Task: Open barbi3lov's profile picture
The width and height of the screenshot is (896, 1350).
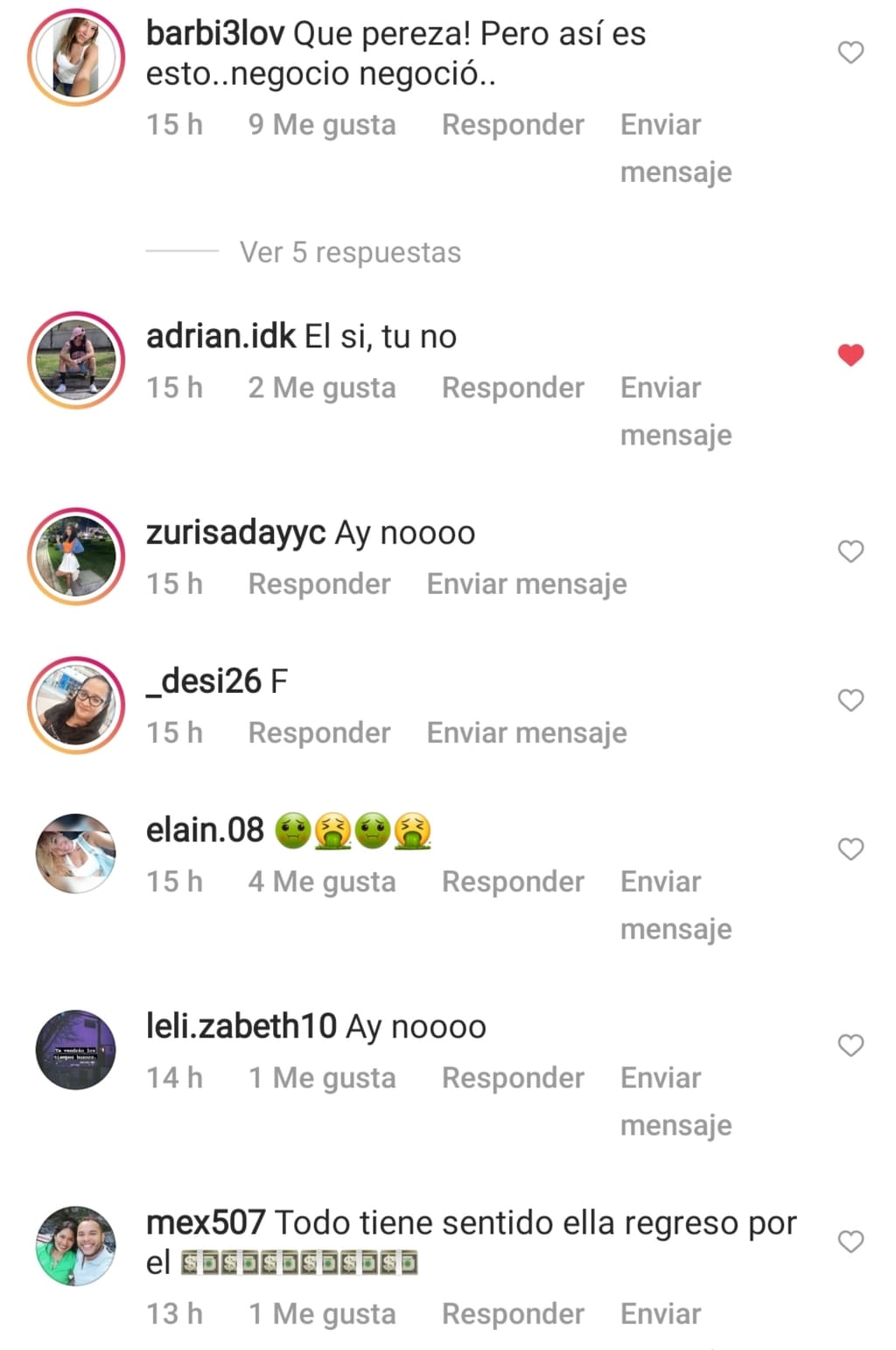Action: tap(76, 57)
